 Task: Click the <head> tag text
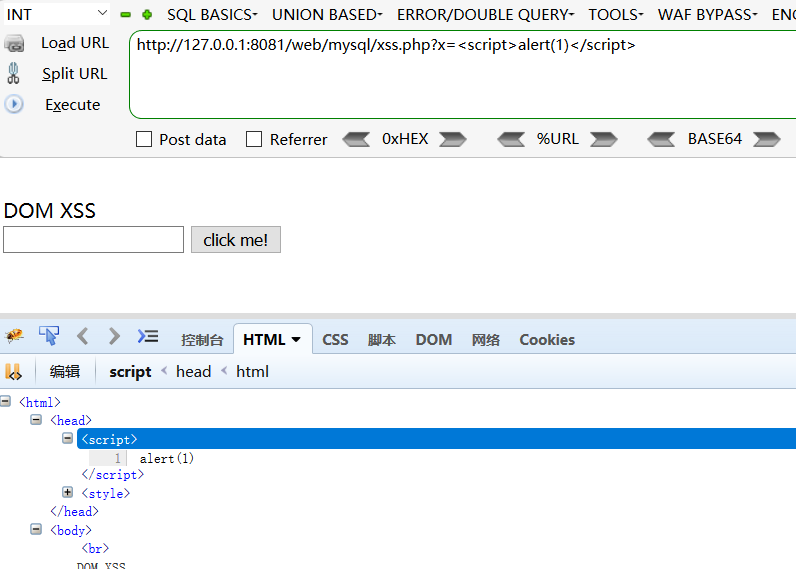click(71, 420)
